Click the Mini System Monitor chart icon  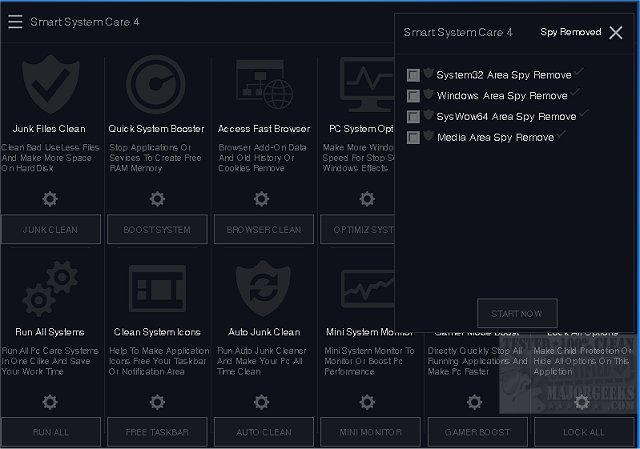tap(367, 288)
